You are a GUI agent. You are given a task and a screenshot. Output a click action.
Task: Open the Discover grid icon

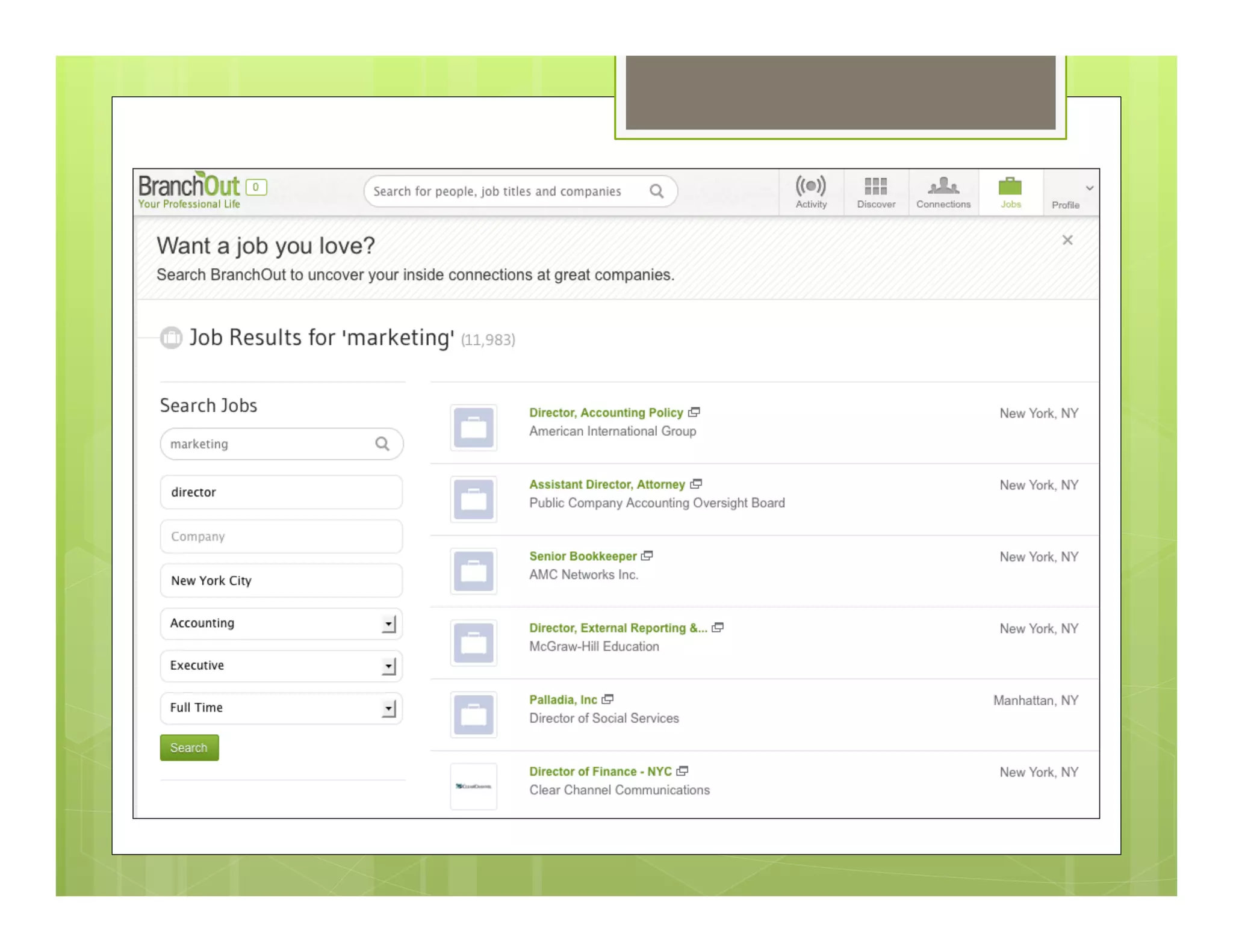point(875,187)
